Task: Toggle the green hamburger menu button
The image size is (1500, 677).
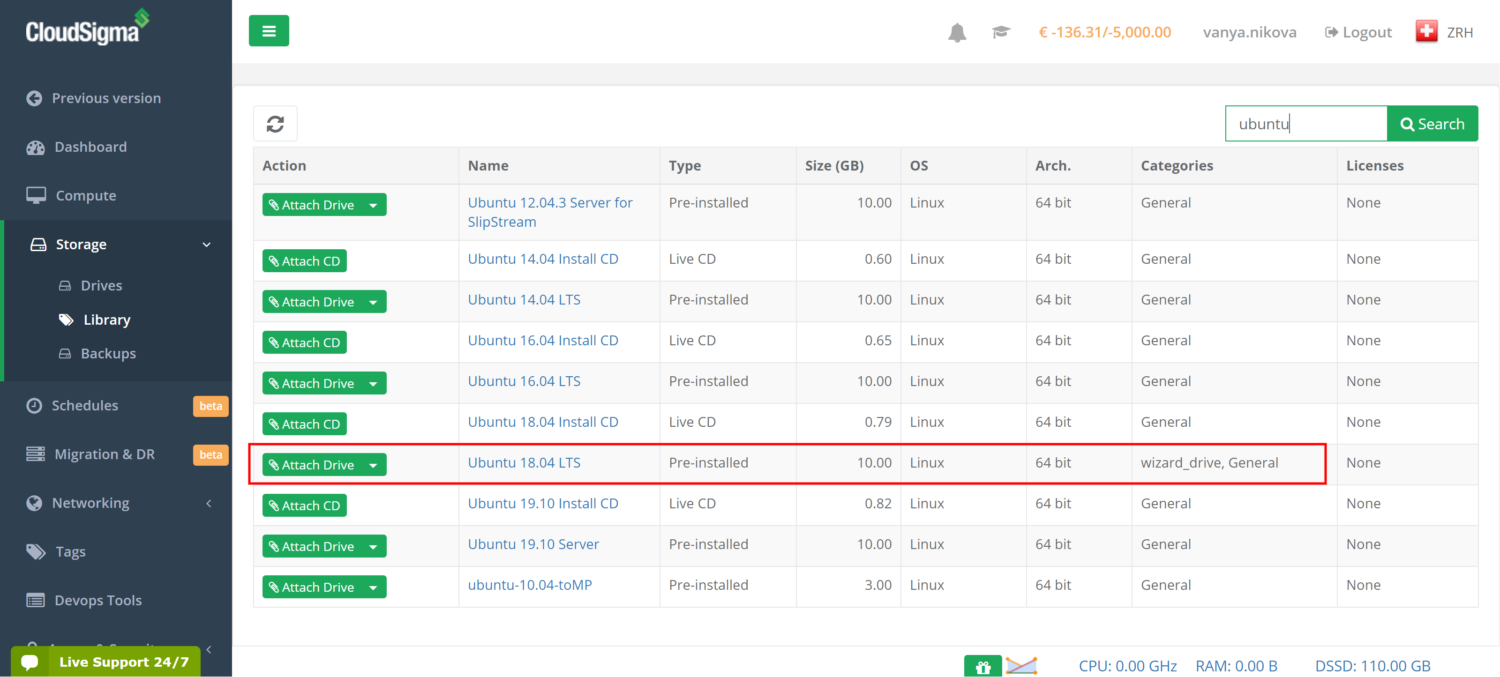Action: 268,30
